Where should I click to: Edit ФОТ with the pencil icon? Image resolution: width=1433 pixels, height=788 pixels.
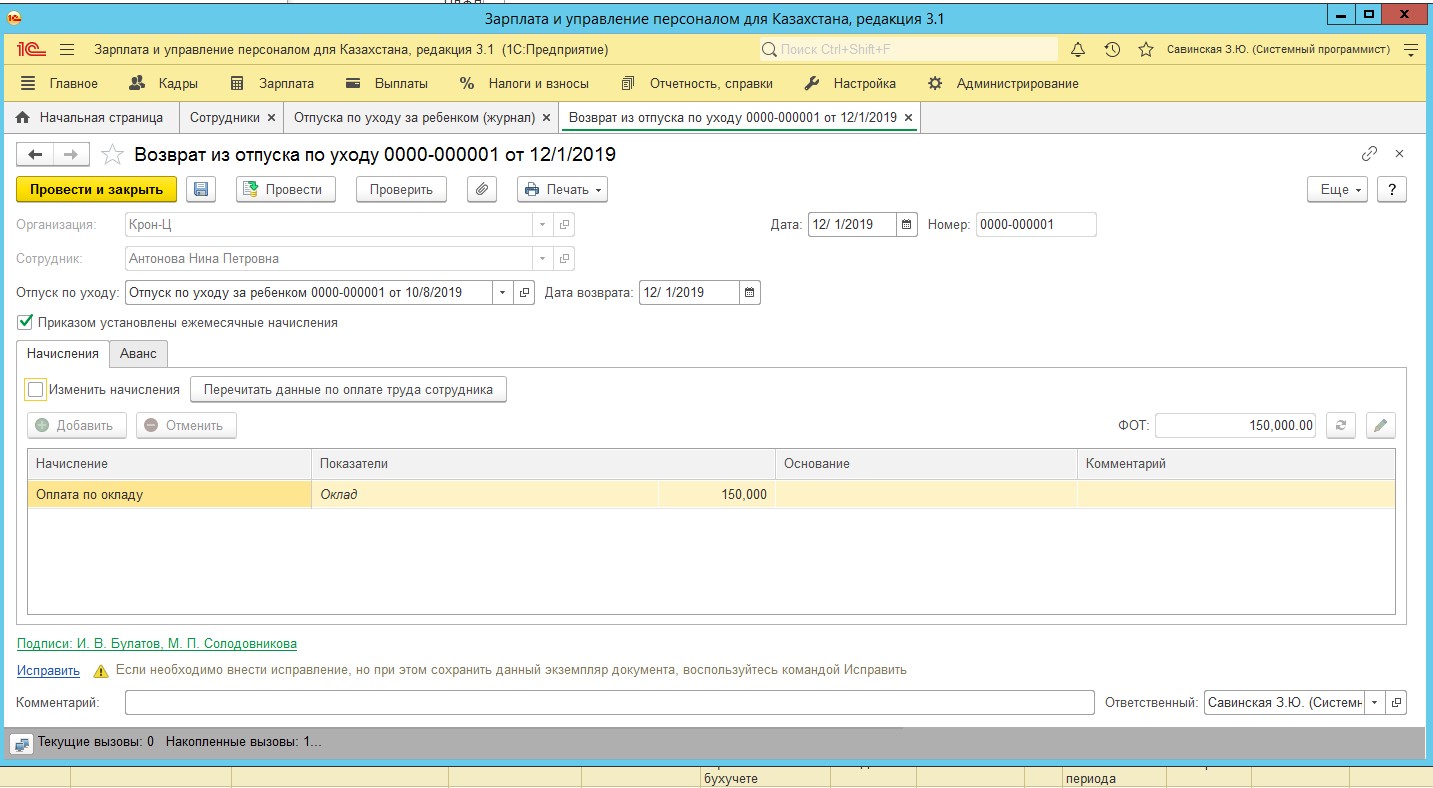pyautogui.click(x=1380, y=425)
